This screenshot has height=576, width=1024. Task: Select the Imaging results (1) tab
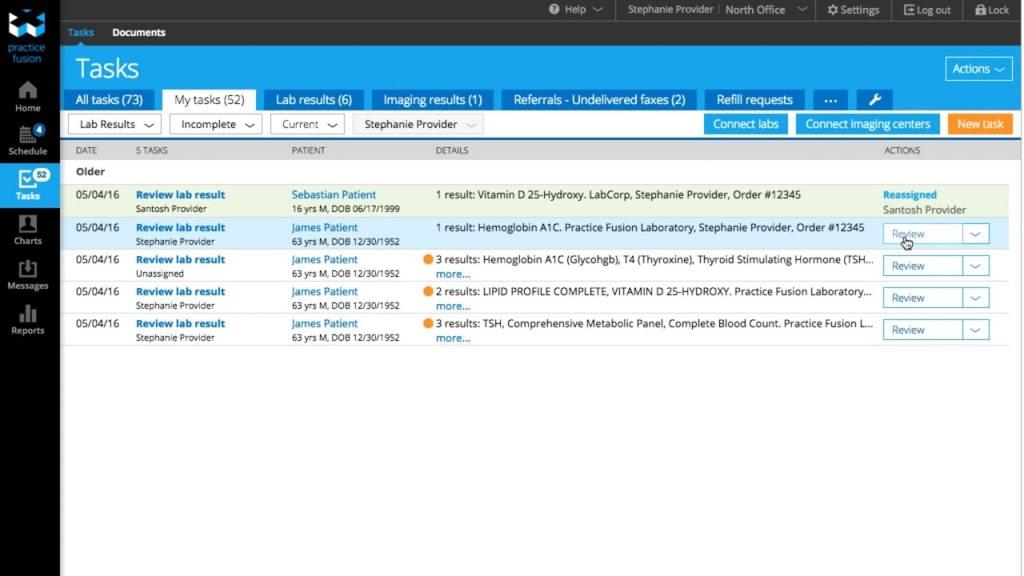point(432,100)
